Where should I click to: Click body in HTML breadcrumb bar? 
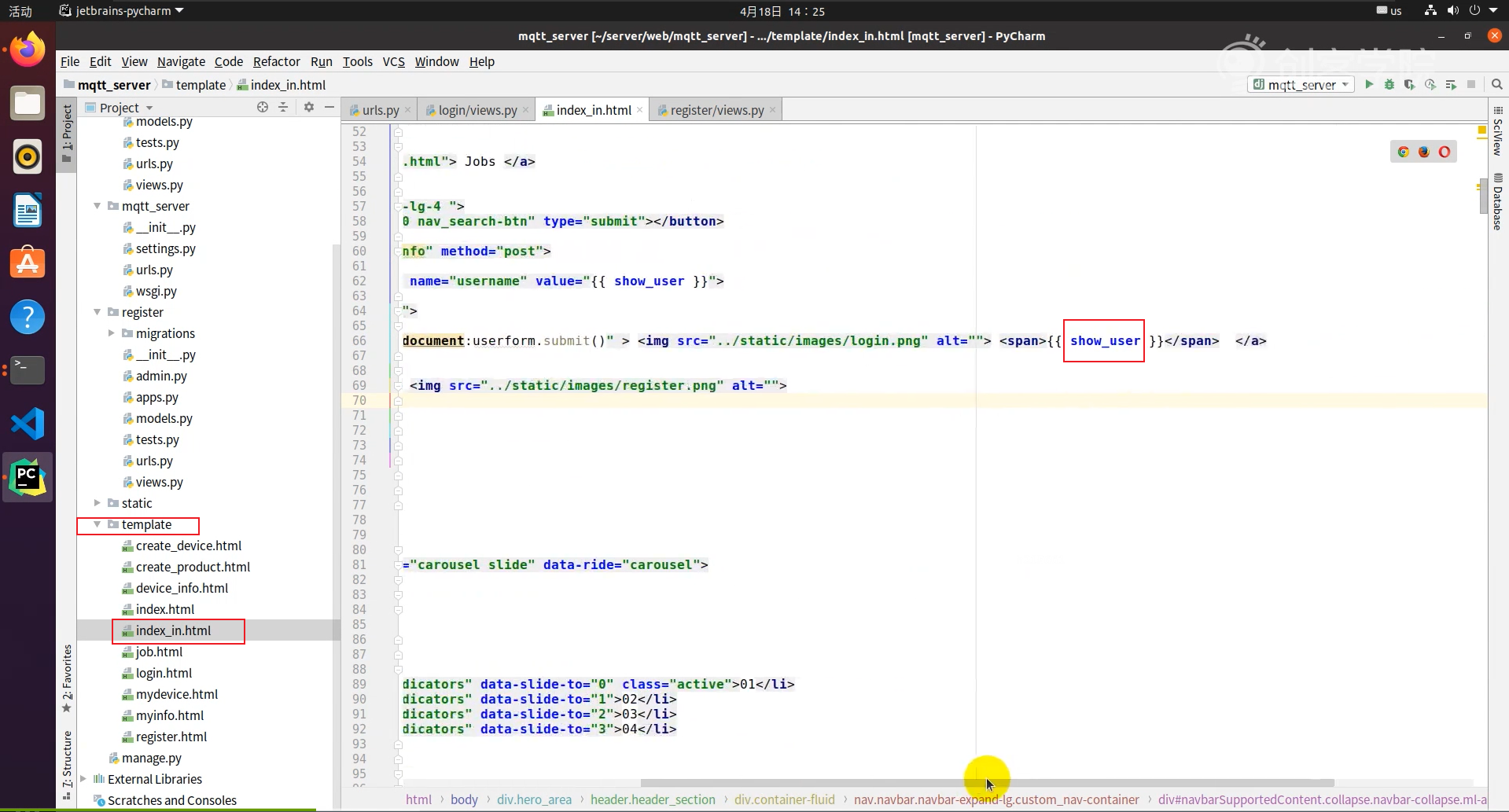tap(464, 799)
